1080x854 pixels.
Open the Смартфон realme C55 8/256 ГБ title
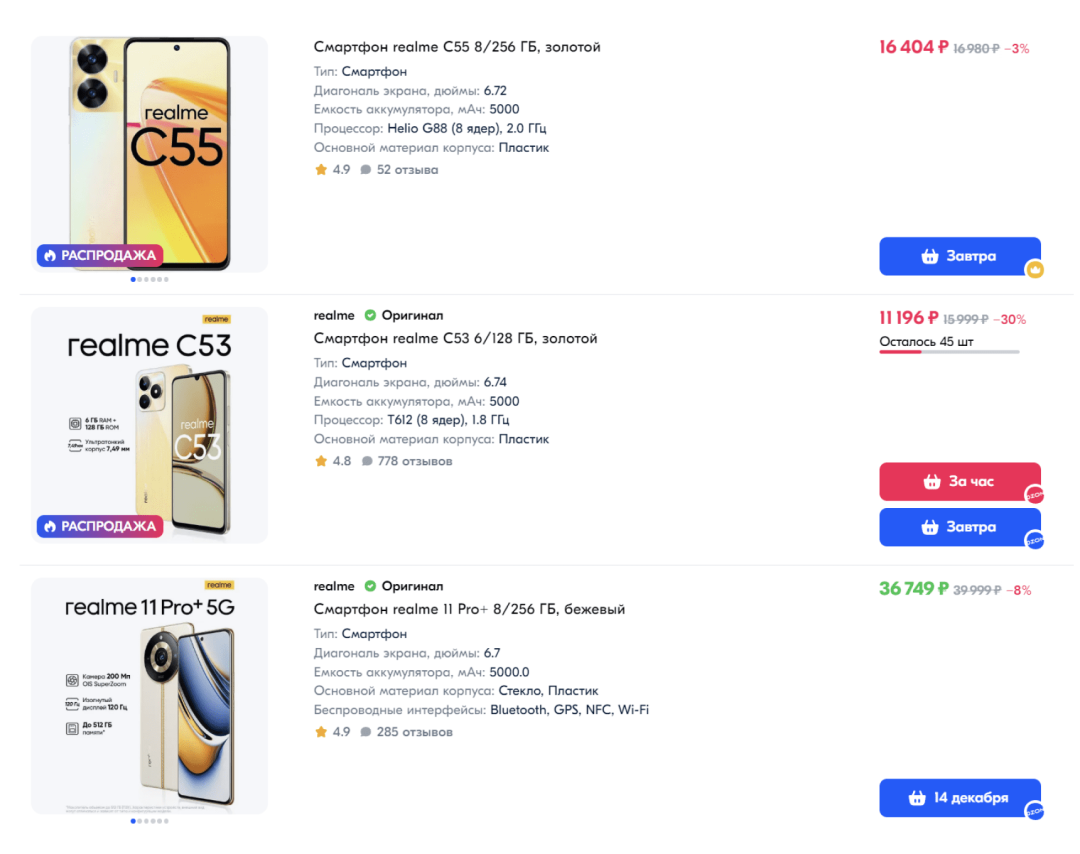point(457,47)
